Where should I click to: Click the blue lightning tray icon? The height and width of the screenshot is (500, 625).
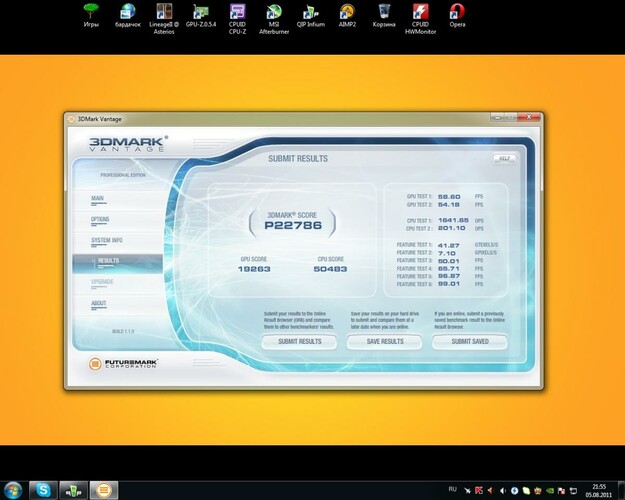tap(515, 490)
